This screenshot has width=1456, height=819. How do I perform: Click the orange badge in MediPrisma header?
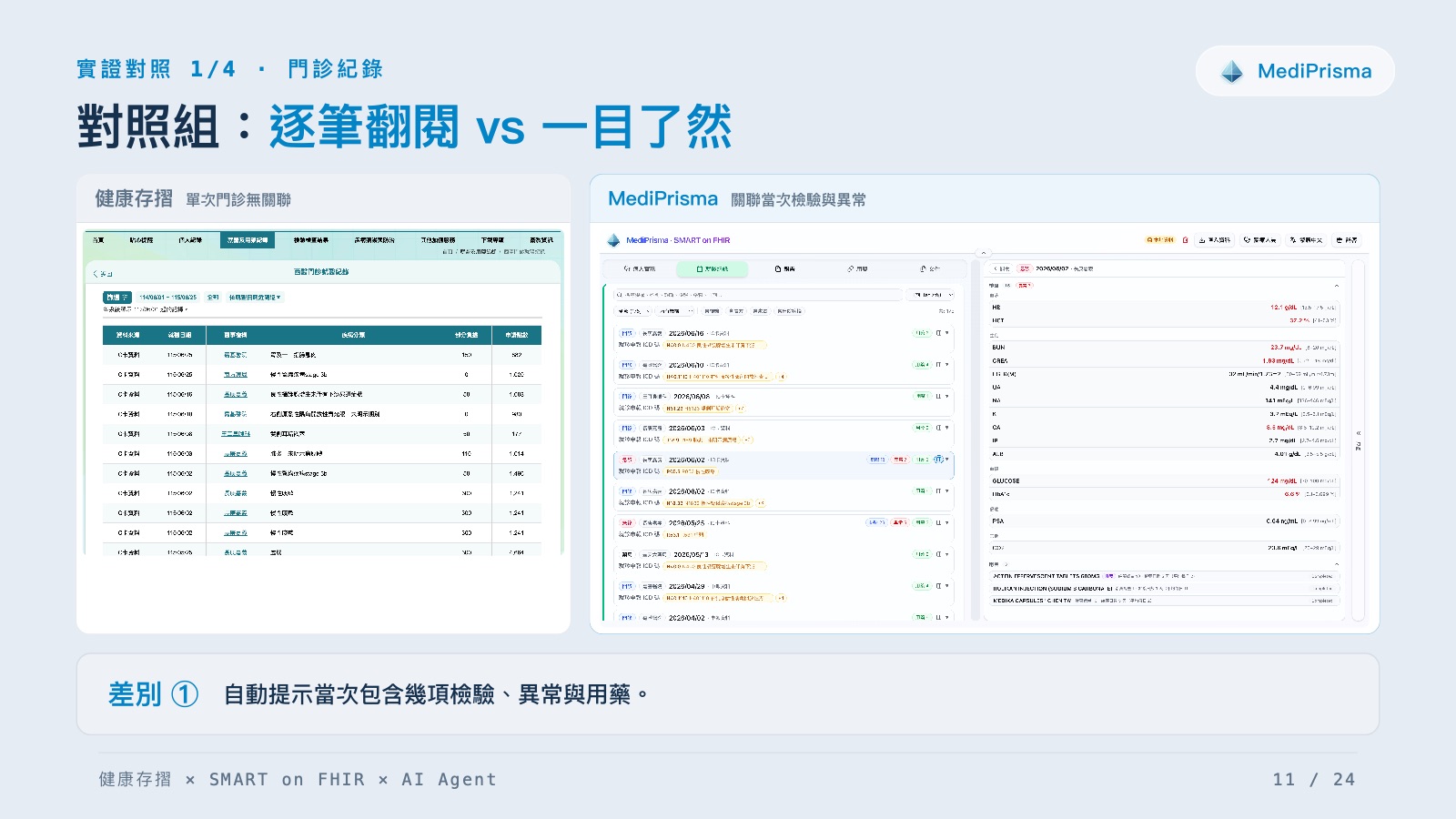point(1160,240)
